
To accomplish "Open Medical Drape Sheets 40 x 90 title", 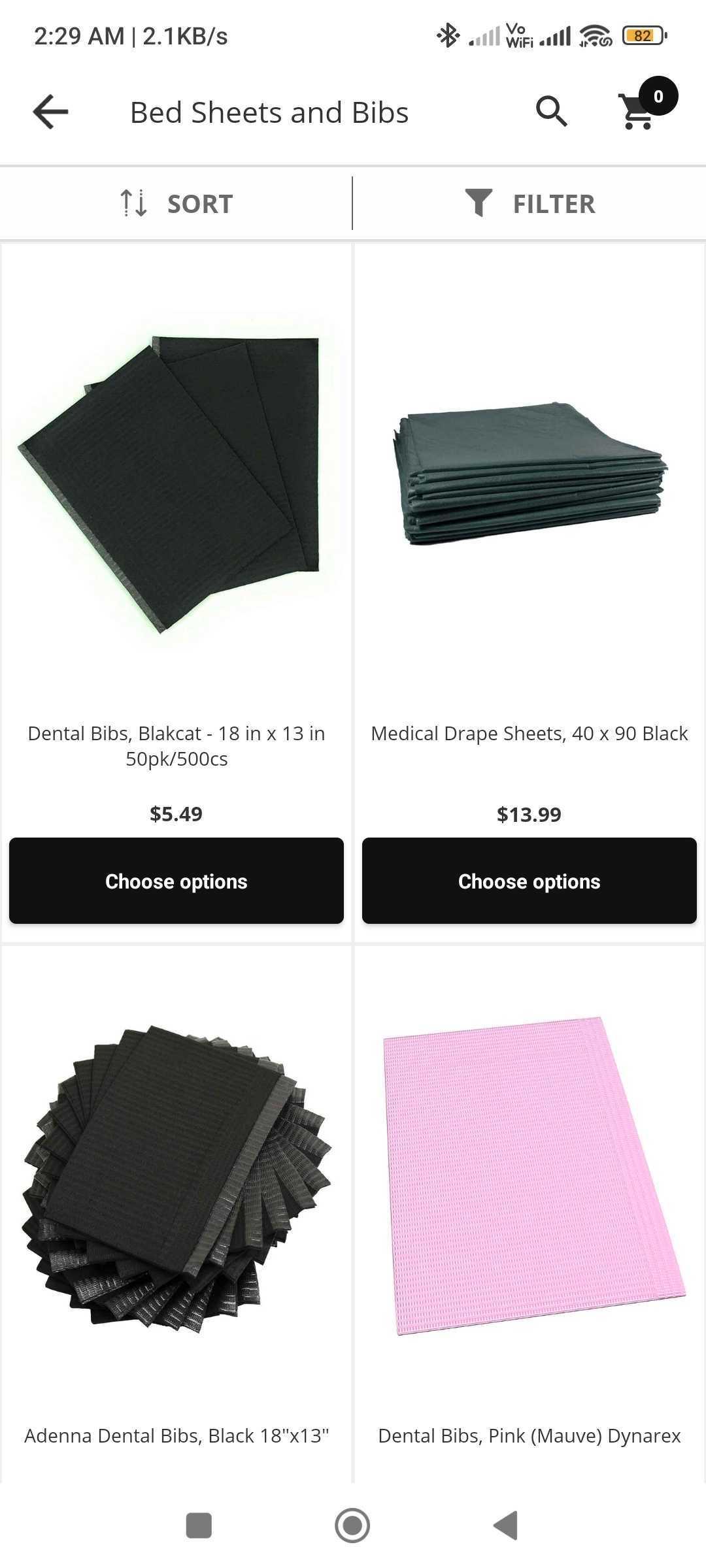I will tap(529, 734).
